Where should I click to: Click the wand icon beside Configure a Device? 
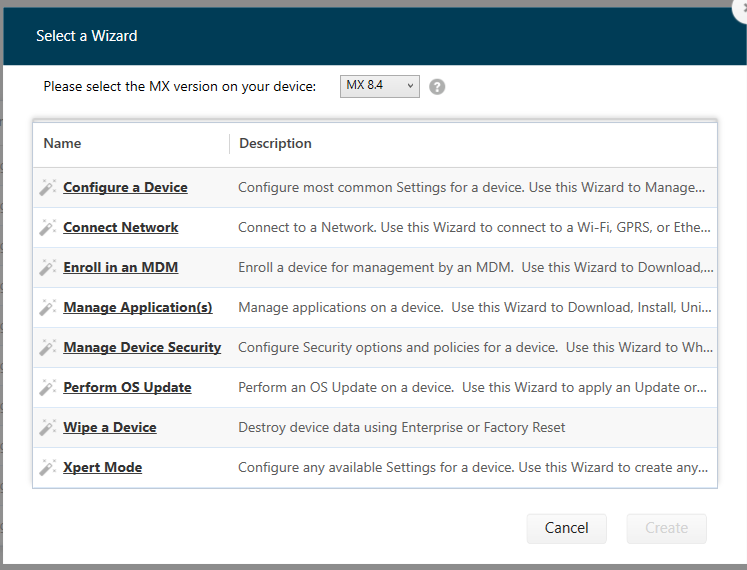[47, 187]
